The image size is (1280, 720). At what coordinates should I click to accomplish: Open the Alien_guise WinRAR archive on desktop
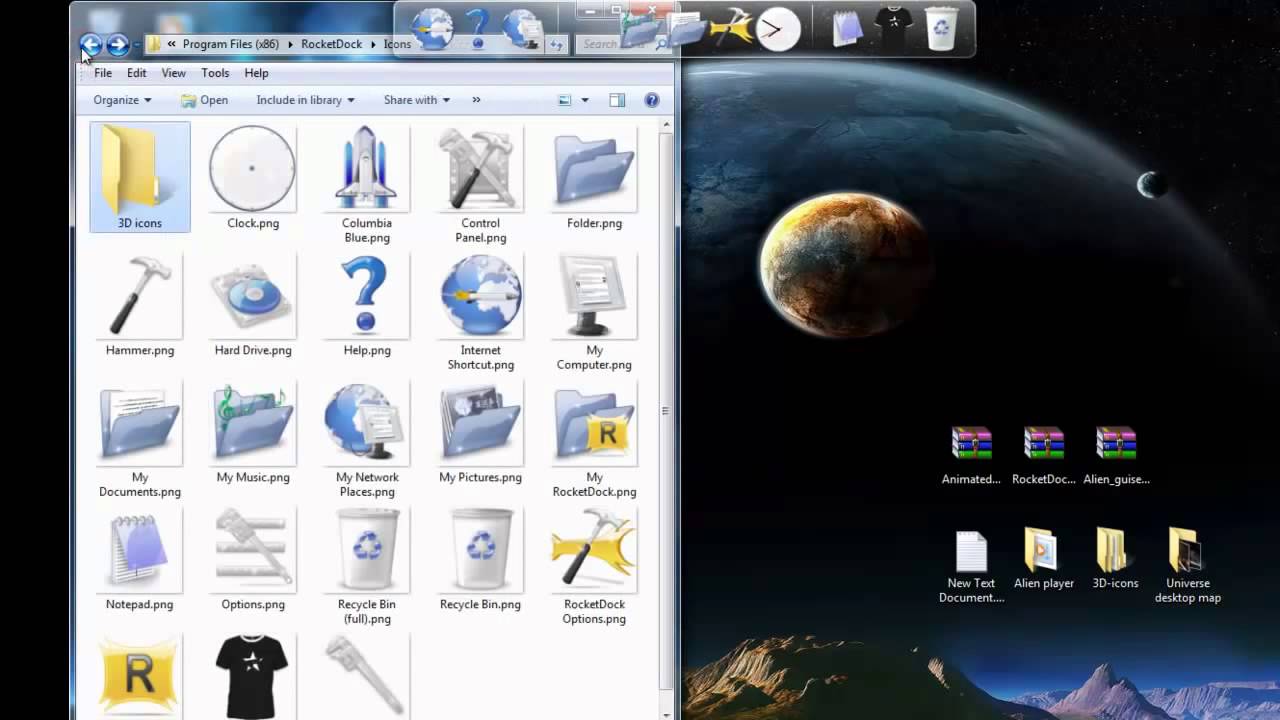pyautogui.click(x=1115, y=443)
